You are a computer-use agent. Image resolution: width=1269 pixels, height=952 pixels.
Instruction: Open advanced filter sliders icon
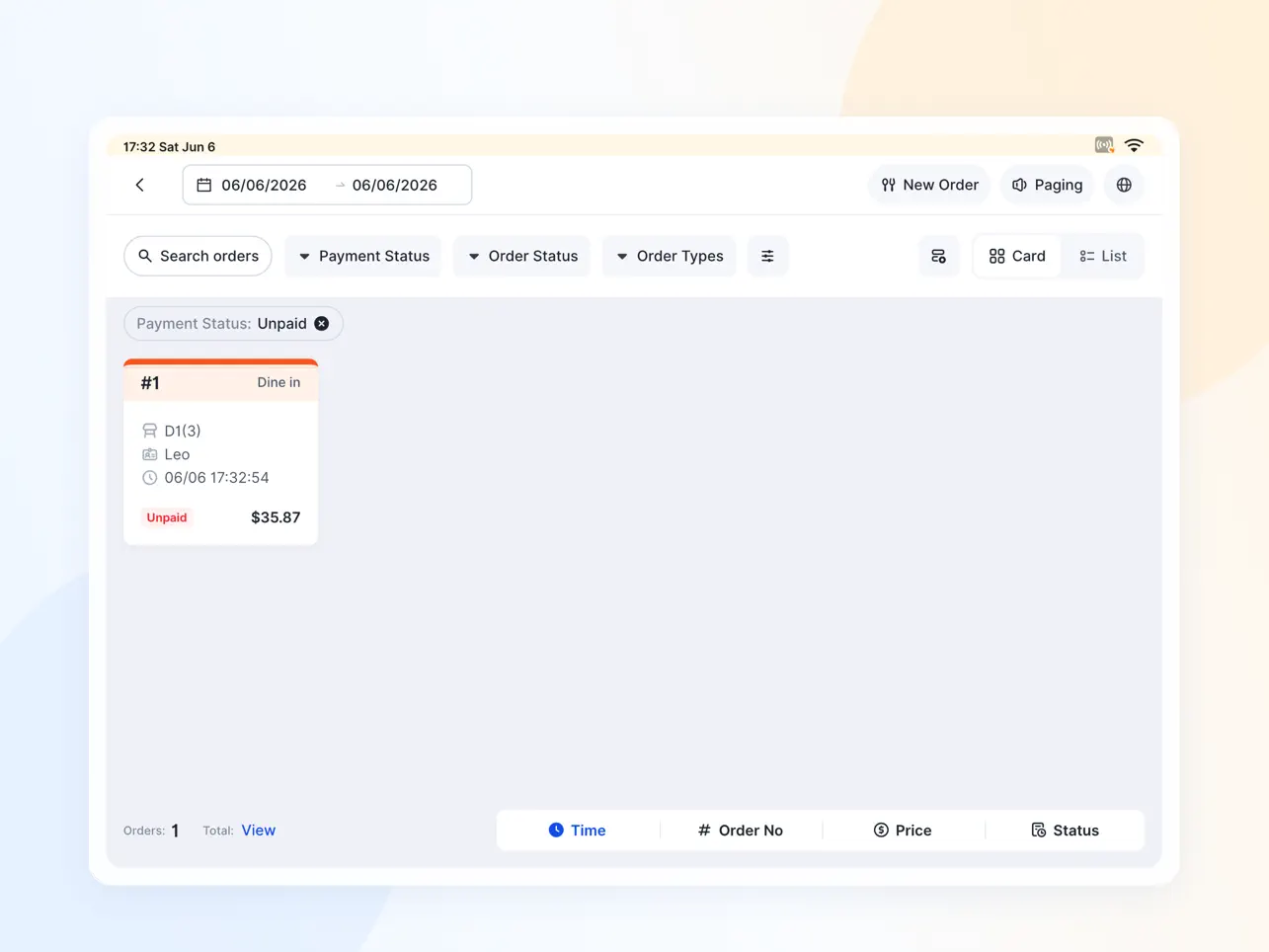(x=767, y=256)
